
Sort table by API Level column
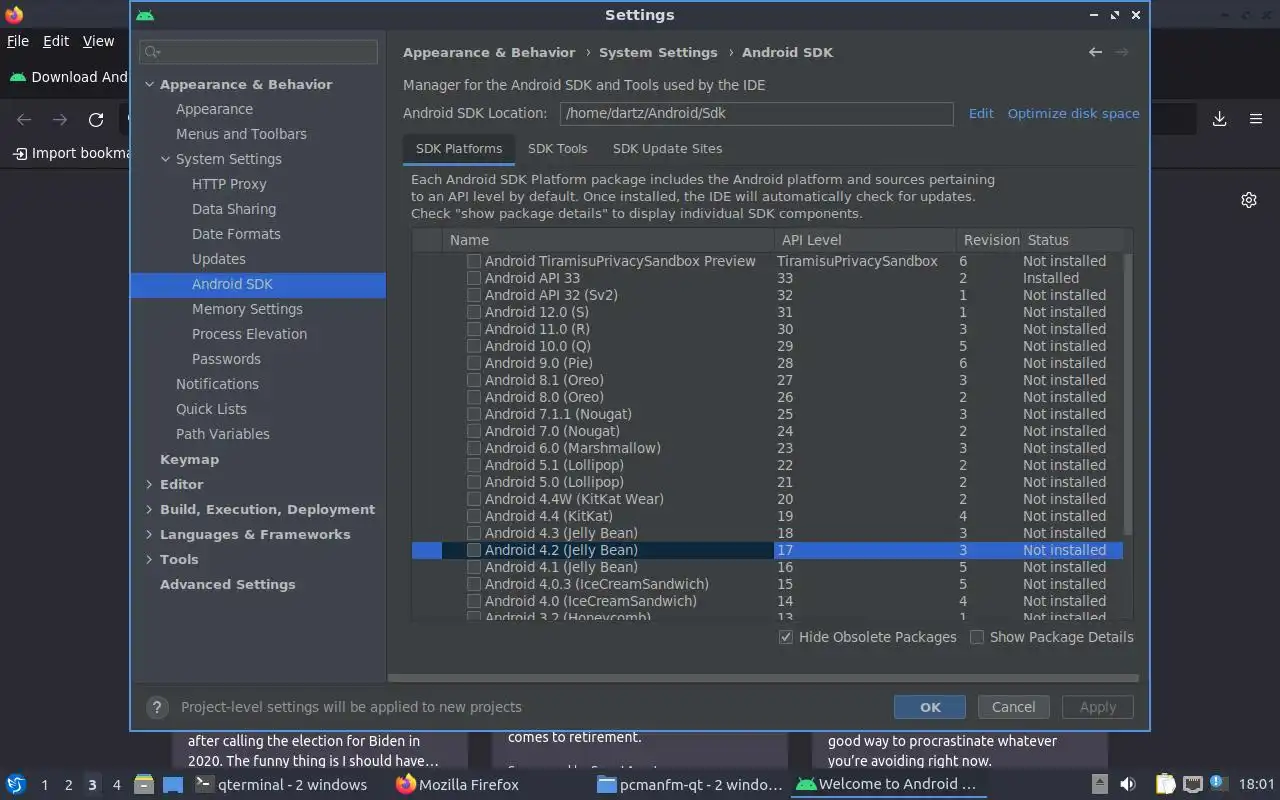pos(864,240)
